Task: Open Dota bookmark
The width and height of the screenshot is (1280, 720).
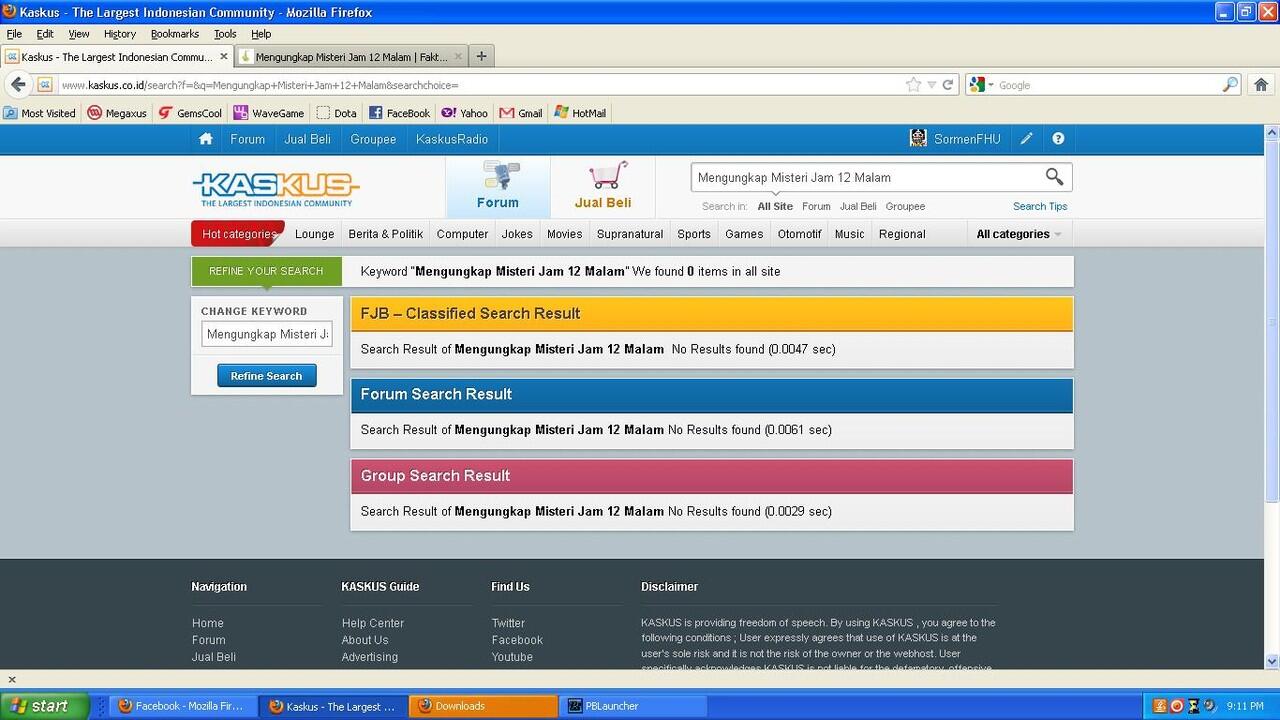Action: pos(336,113)
